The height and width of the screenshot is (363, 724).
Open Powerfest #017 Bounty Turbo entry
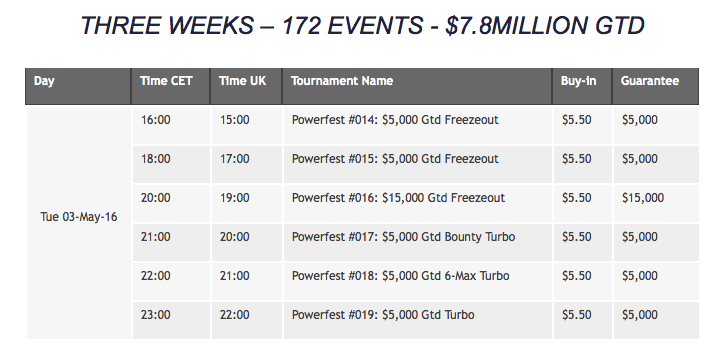pos(404,237)
